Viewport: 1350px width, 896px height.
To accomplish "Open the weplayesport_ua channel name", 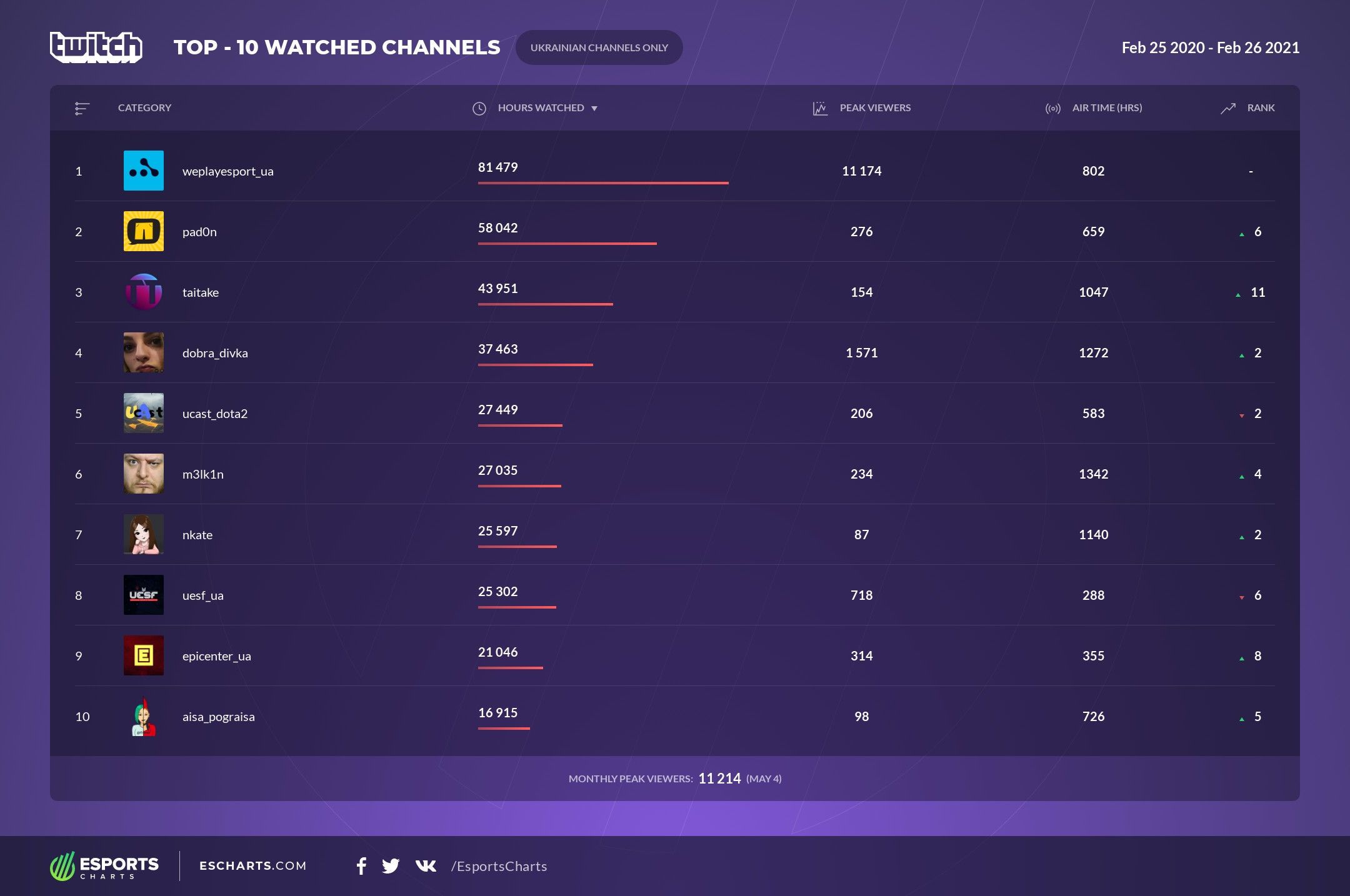I will (227, 171).
